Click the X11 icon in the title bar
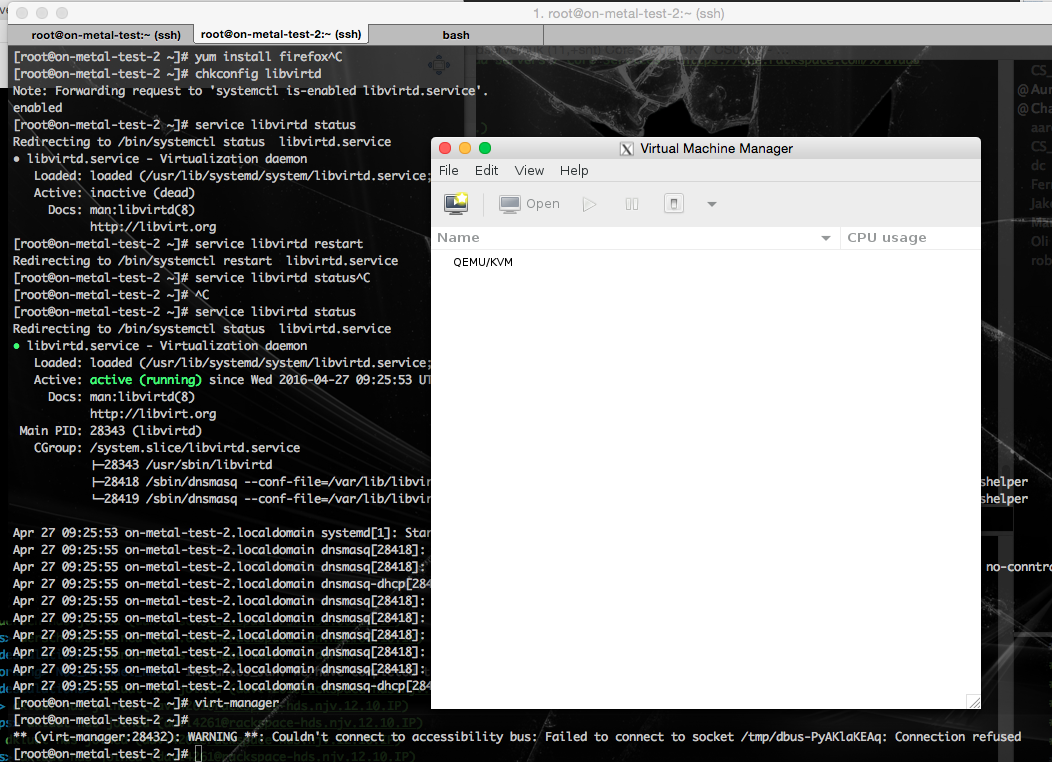The width and height of the screenshot is (1052, 762). pyautogui.click(x=626, y=149)
